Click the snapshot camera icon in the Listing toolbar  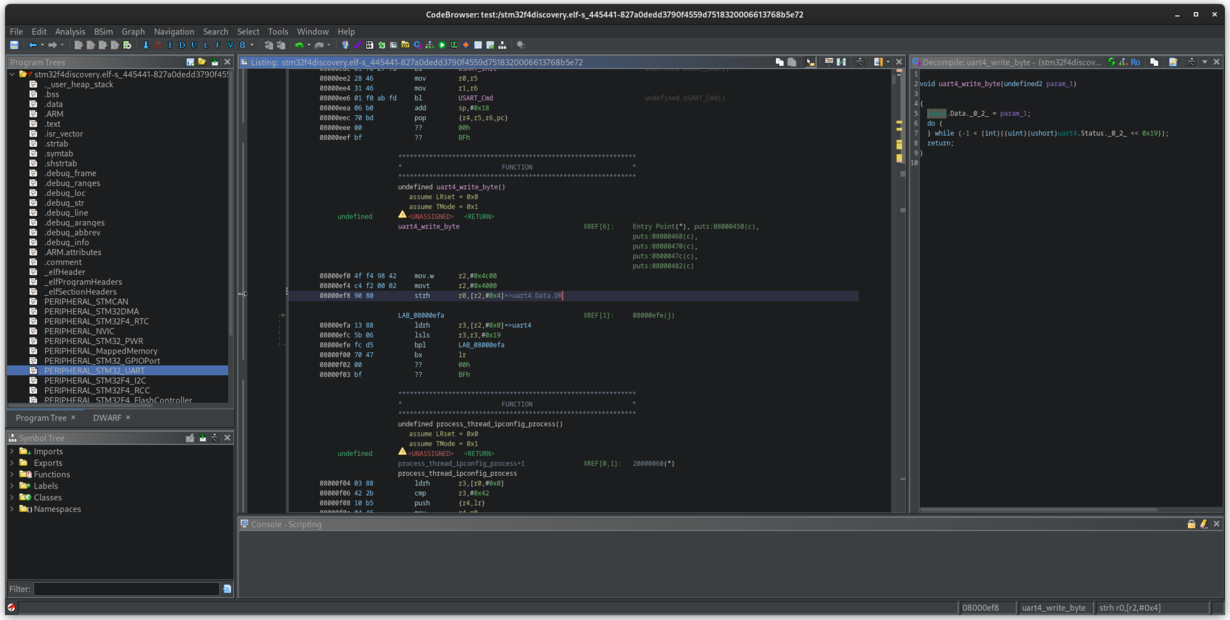(861, 62)
